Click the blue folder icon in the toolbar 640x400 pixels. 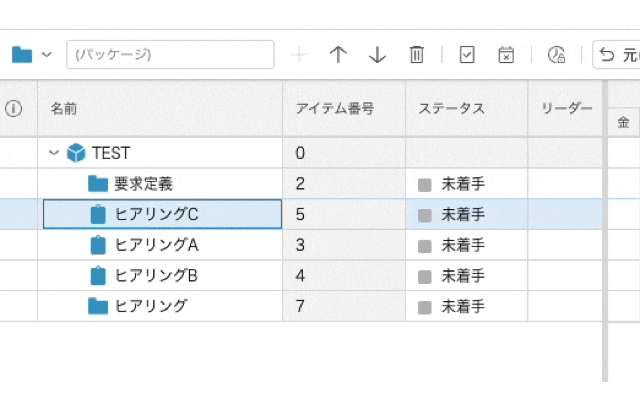tap(22, 54)
